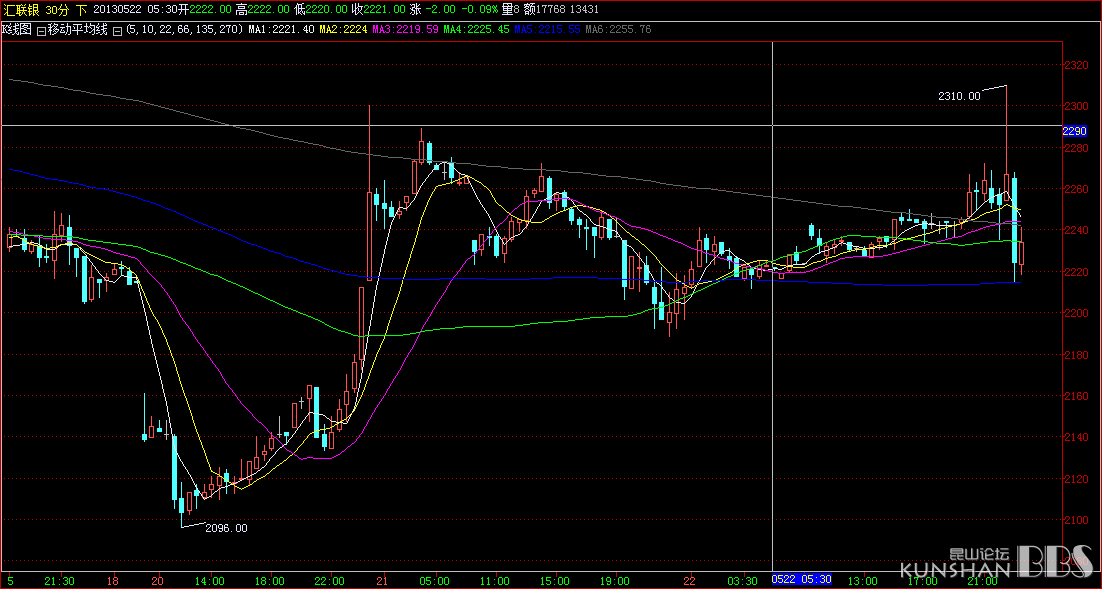Click the yellow 下 indicator in the header
The width and height of the screenshot is (1102, 589).
(x=82, y=10)
